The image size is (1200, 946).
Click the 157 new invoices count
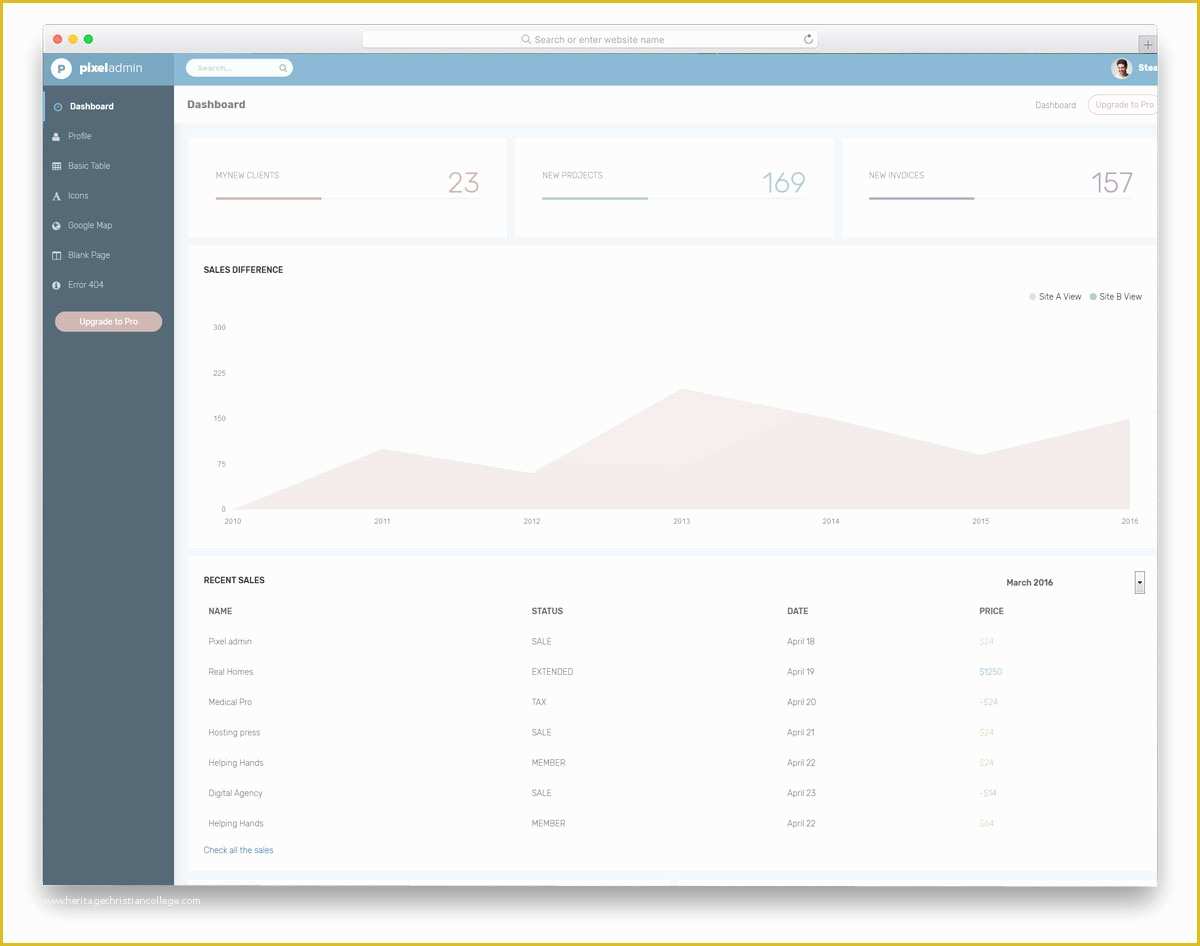coord(1111,182)
